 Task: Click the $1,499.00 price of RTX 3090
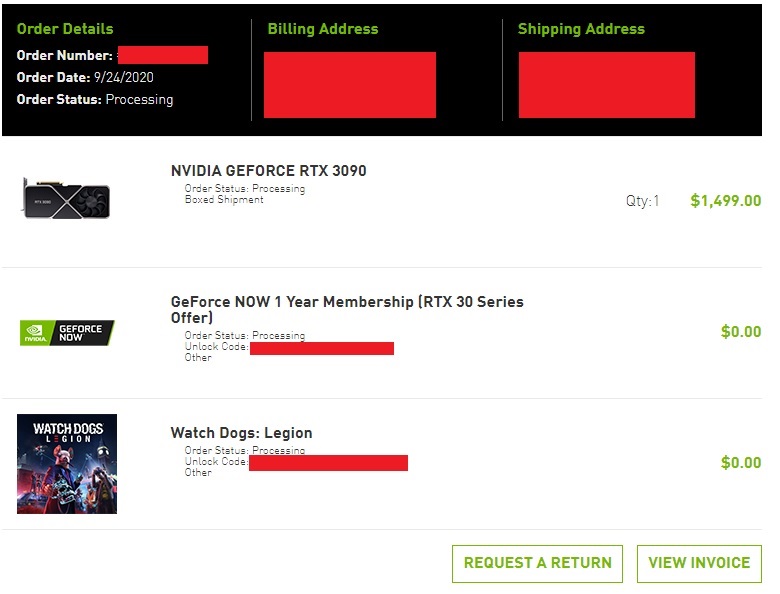point(726,201)
